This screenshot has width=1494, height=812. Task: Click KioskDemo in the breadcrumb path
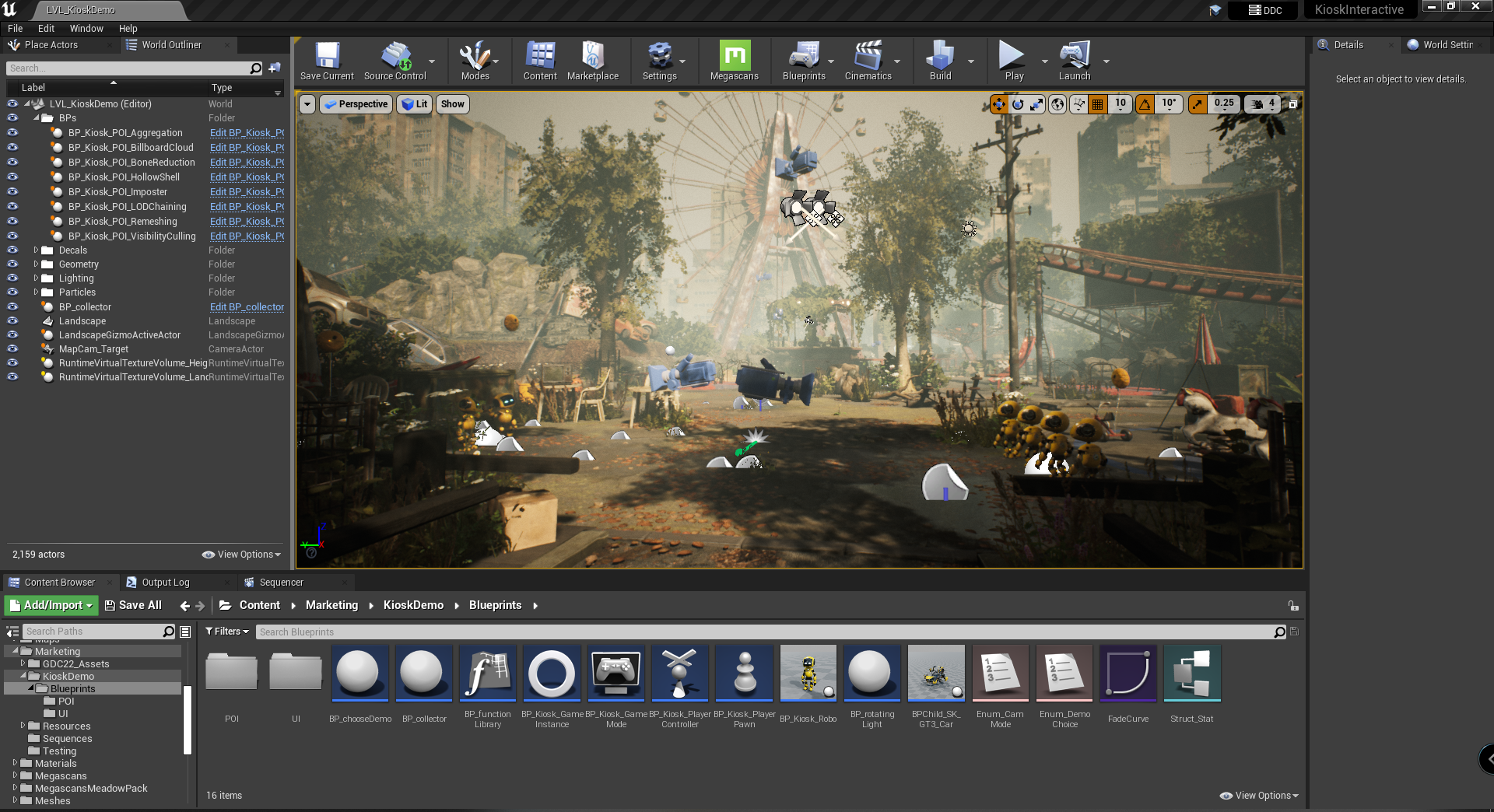point(413,605)
